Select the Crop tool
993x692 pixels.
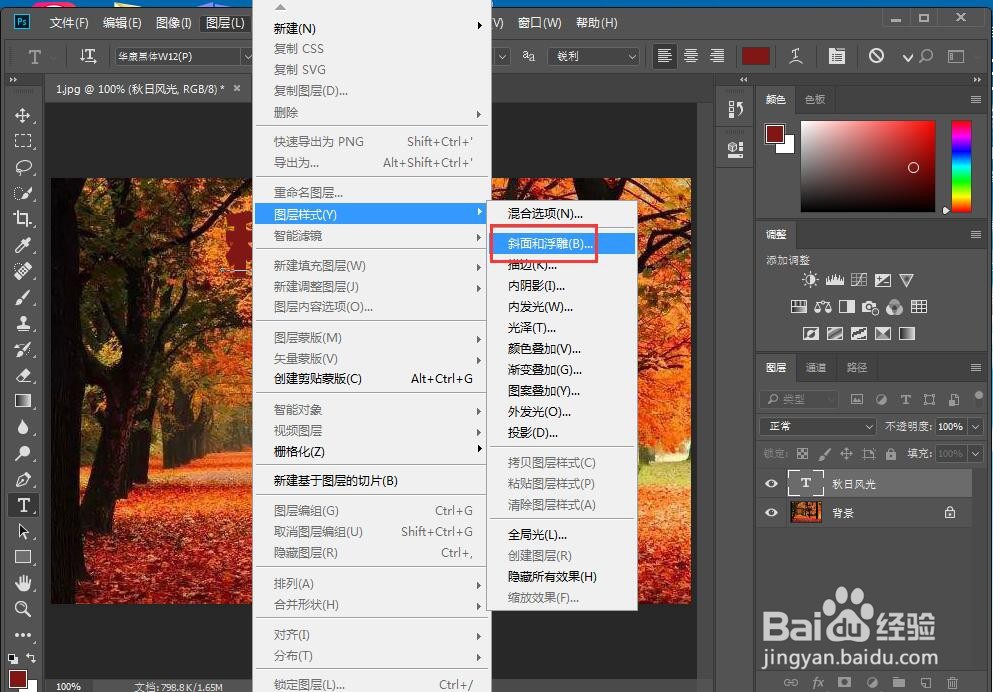pos(23,219)
